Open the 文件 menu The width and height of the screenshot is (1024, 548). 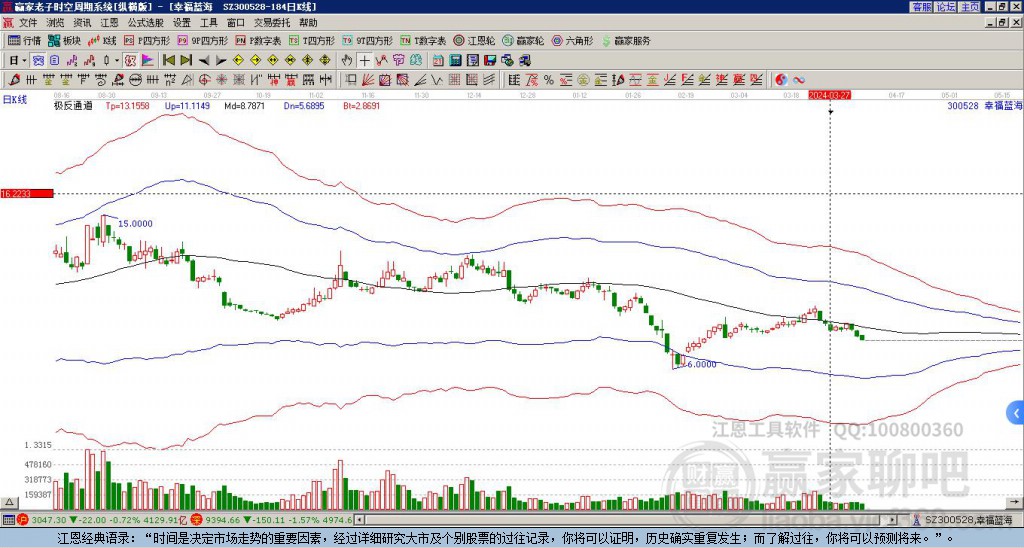tap(28, 23)
